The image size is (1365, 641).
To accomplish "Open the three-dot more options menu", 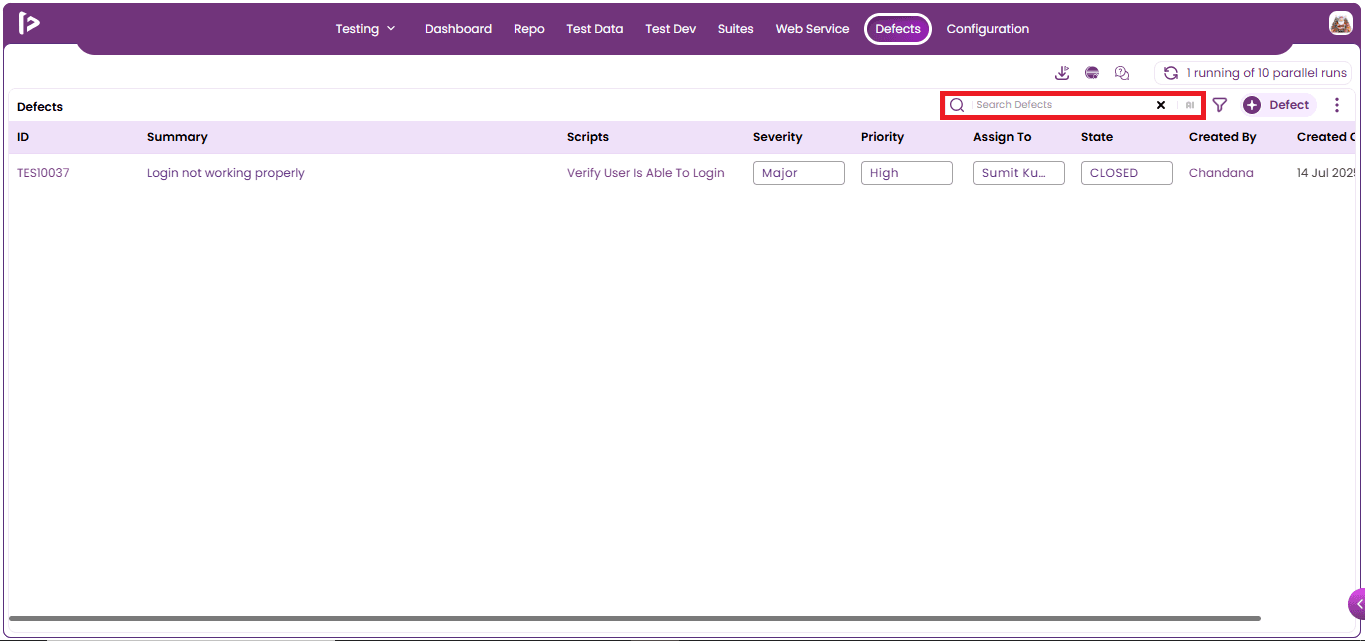I will click(x=1337, y=105).
